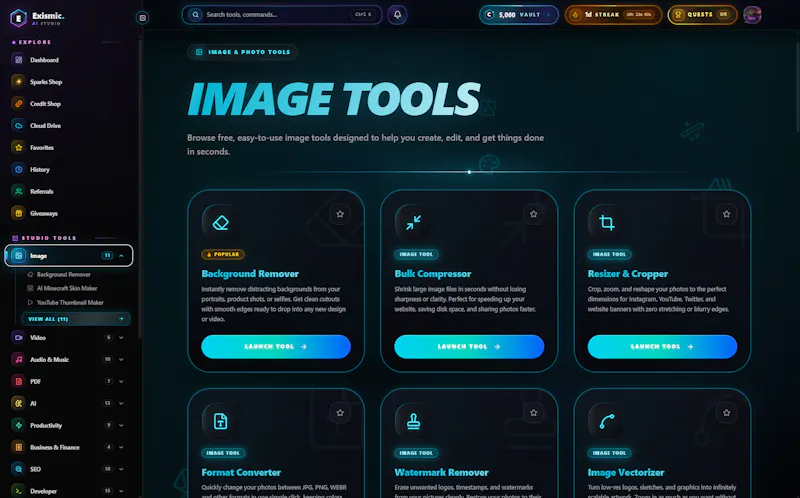Collapse the Image category chevron

coord(121,256)
